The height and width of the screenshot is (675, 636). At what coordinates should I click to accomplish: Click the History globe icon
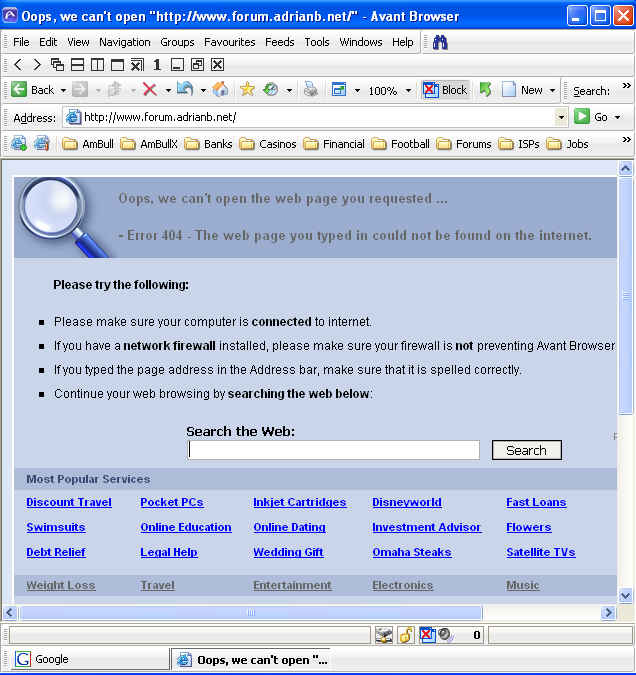(271, 89)
